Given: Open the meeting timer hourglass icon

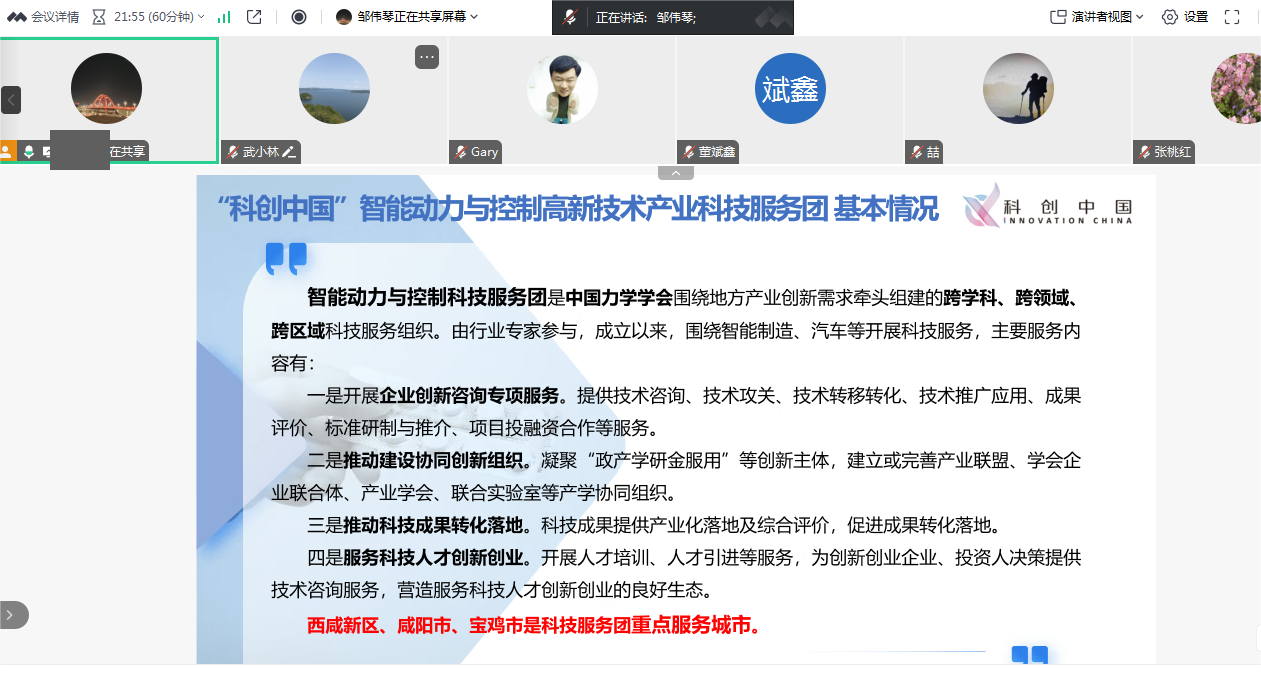Looking at the screenshot, I should click(99, 15).
